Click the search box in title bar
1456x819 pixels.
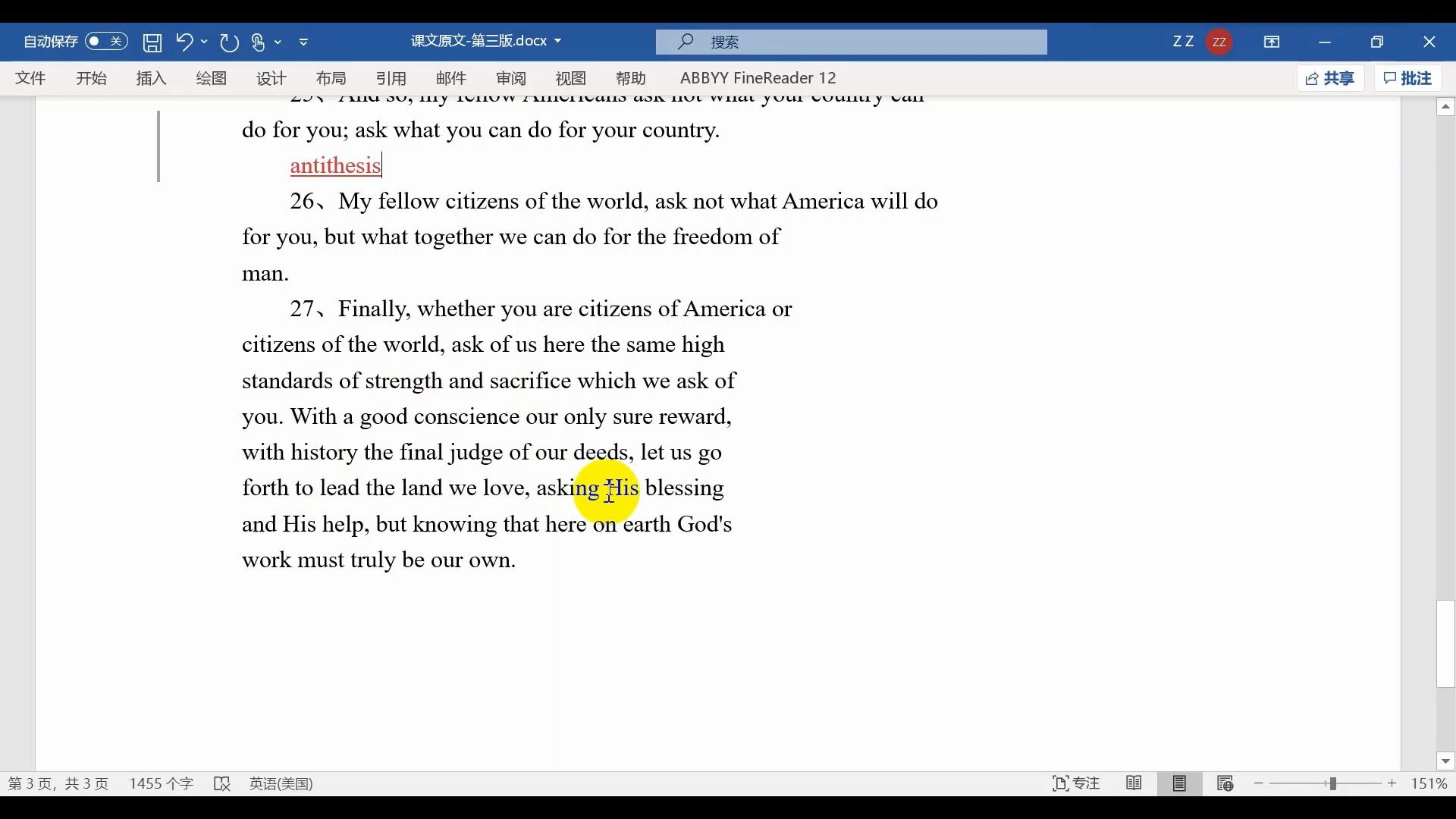852,42
